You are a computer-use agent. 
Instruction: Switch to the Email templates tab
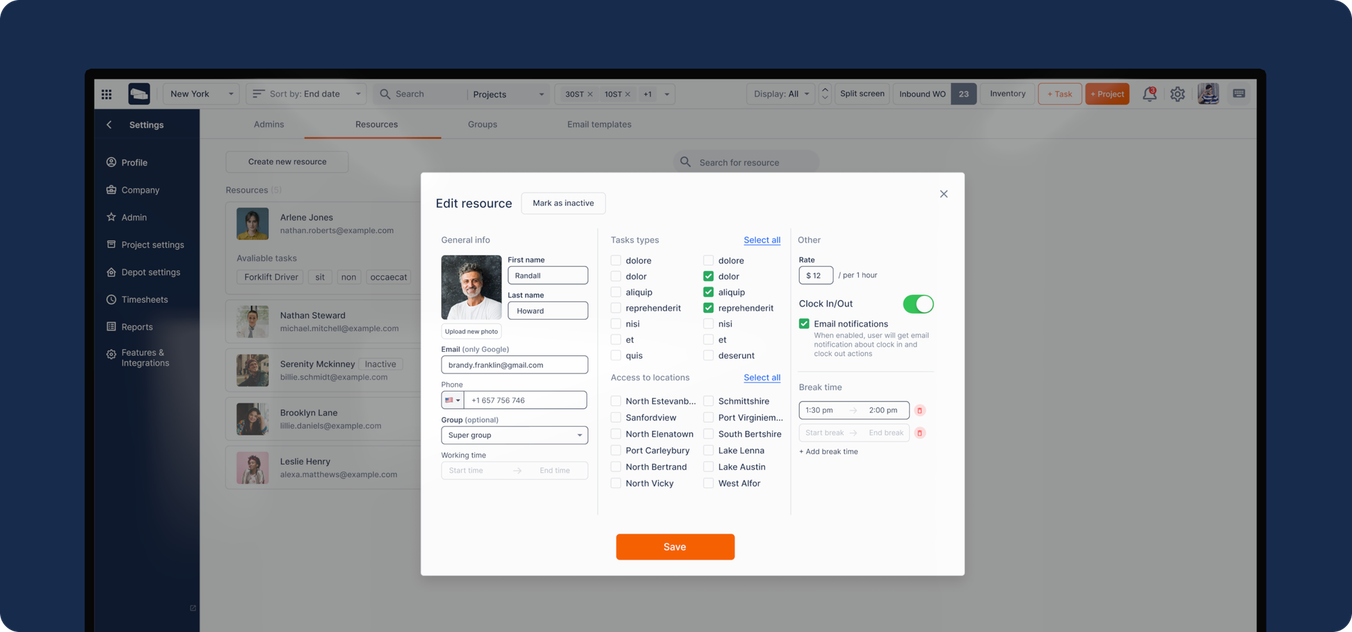pyautogui.click(x=599, y=124)
